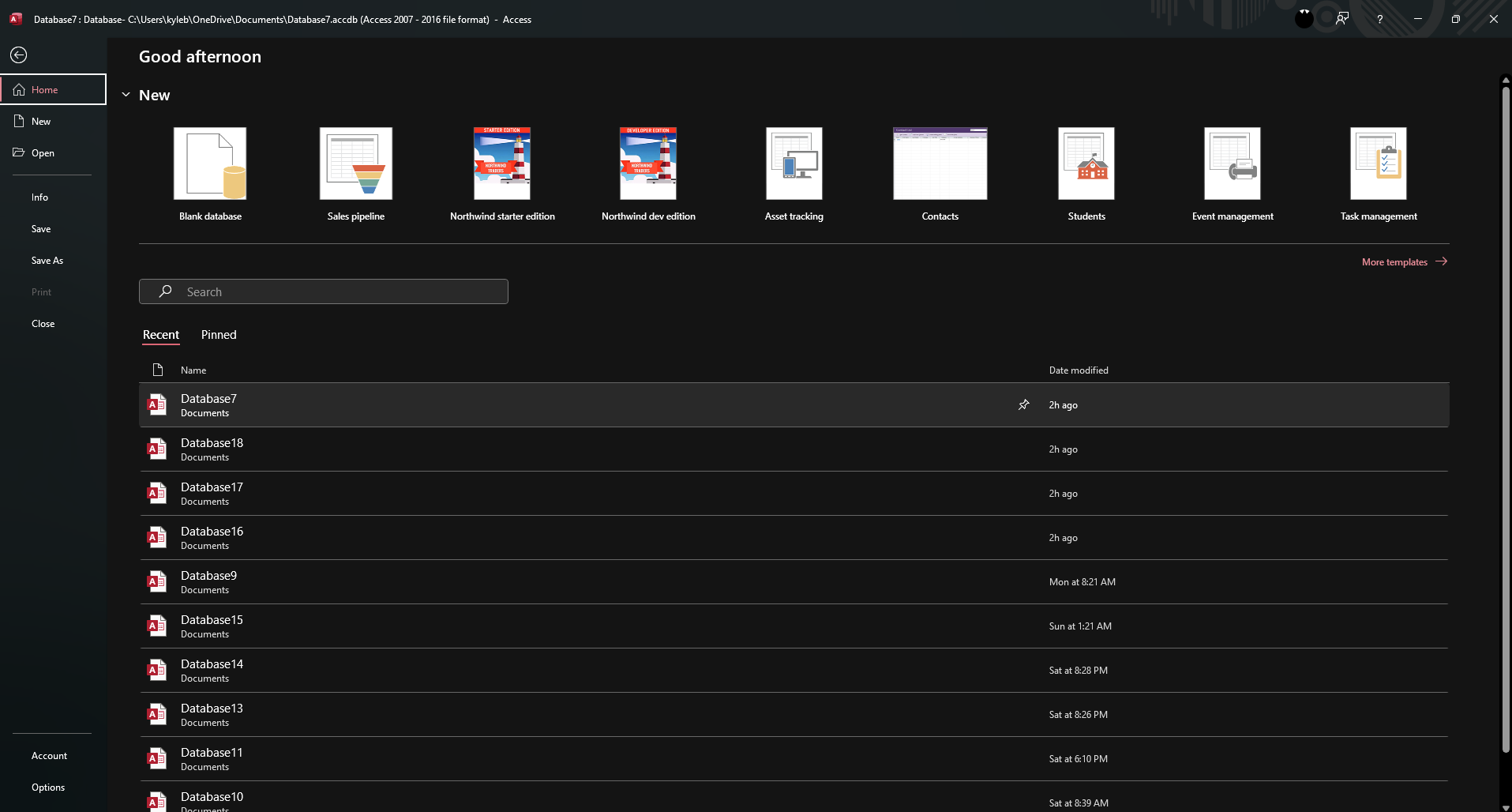Select the Asset tracking template icon
The width and height of the screenshot is (1512, 812).
pyautogui.click(x=794, y=164)
